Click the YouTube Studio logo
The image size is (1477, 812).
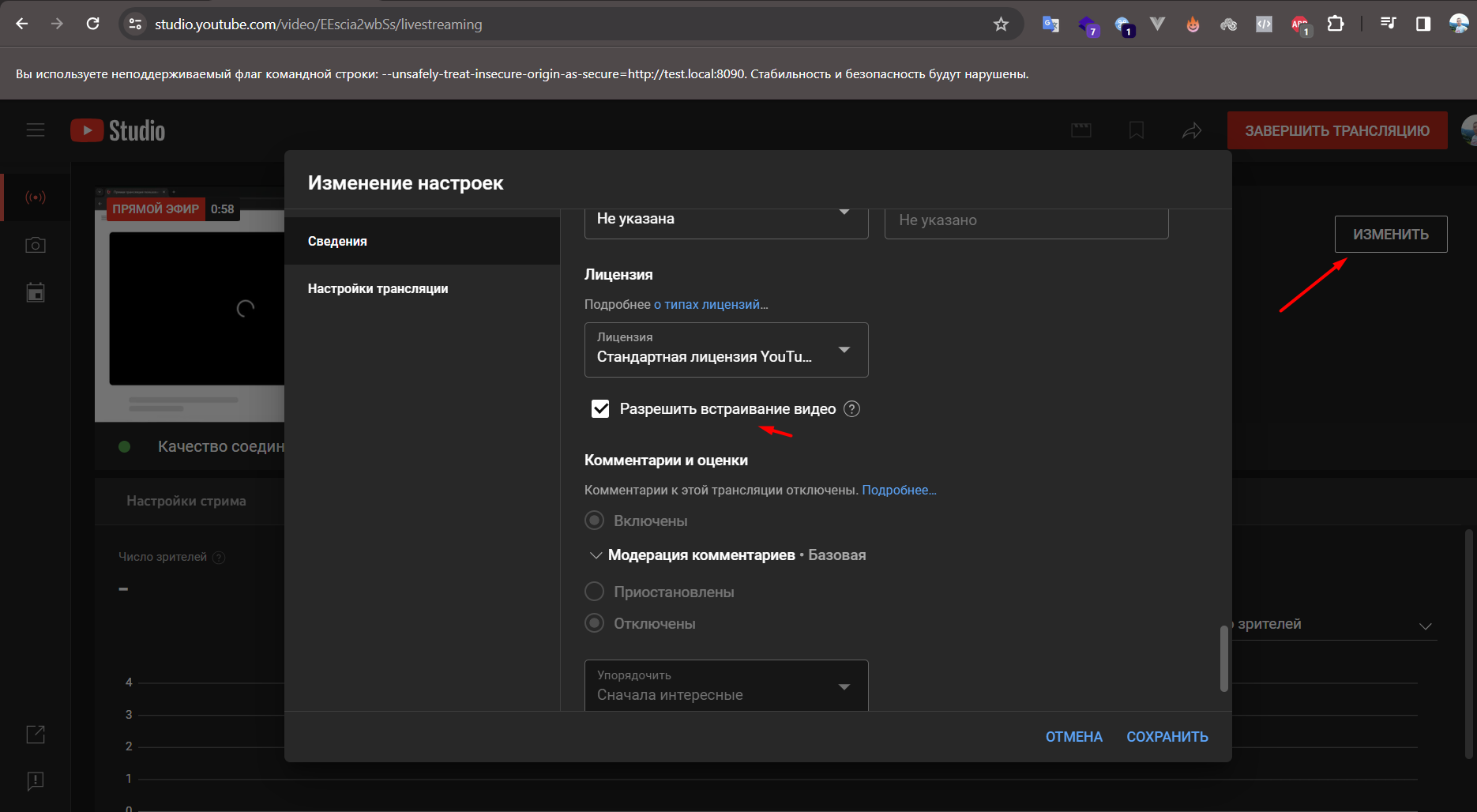(118, 130)
